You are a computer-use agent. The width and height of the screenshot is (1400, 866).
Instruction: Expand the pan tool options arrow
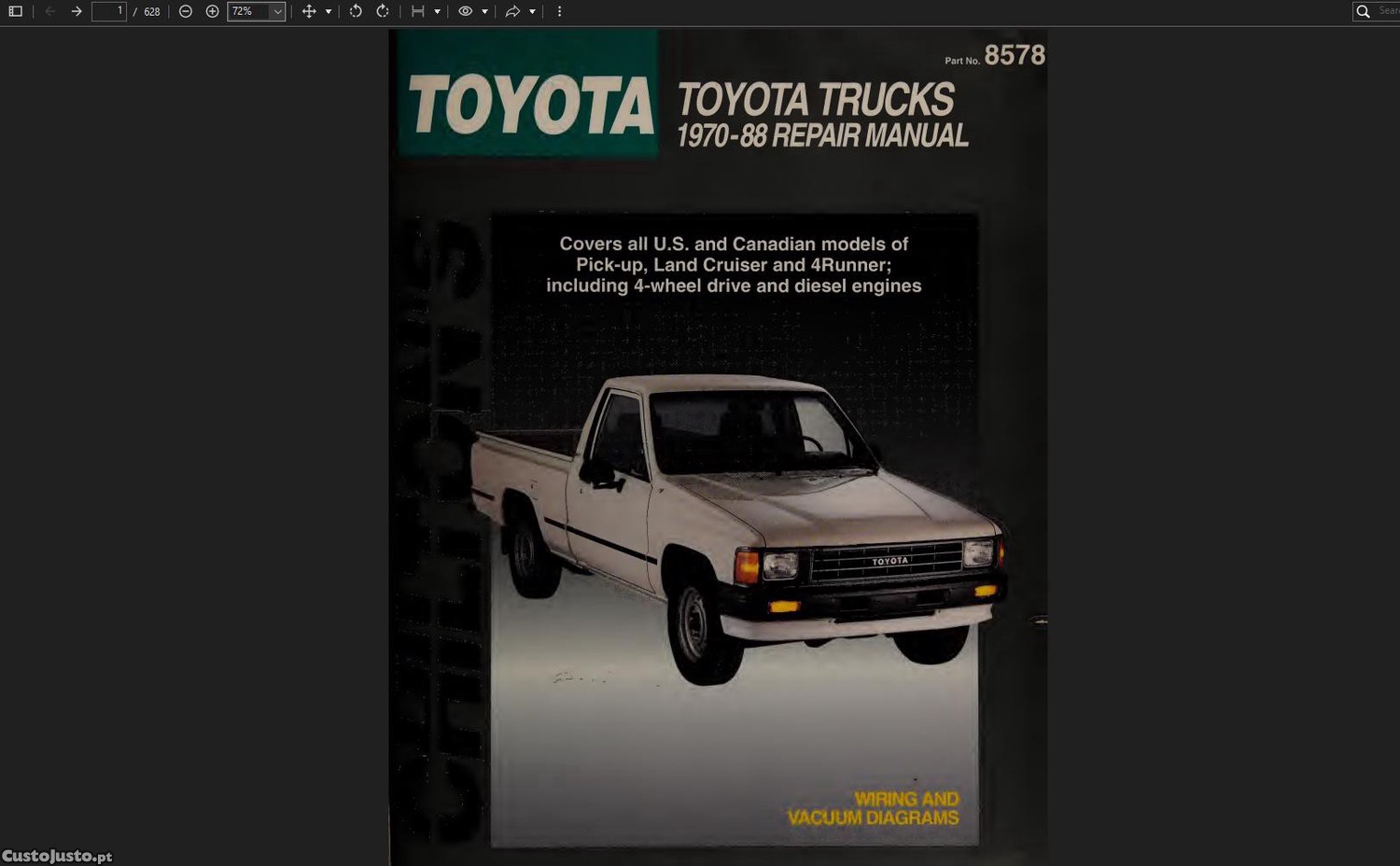329,11
